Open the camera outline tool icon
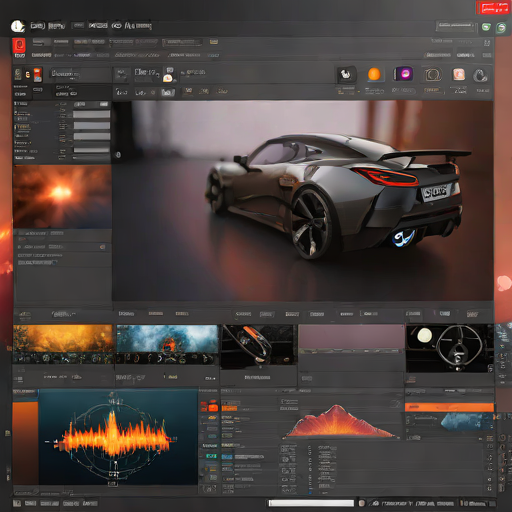The height and width of the screenshot is (512, 512). coord(433,75)
